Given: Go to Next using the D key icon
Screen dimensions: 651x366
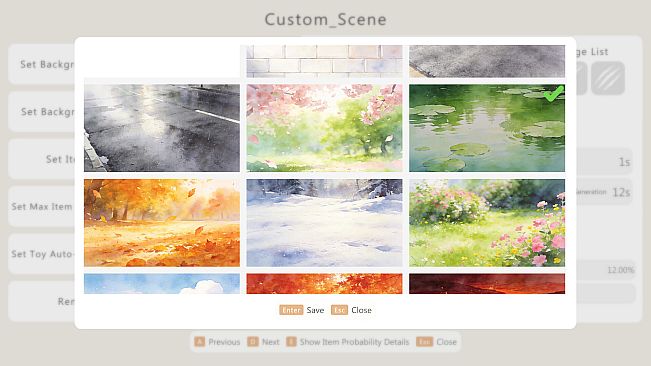Looking at the screenshot, I should pyautogui.click(x=253, y=342).
